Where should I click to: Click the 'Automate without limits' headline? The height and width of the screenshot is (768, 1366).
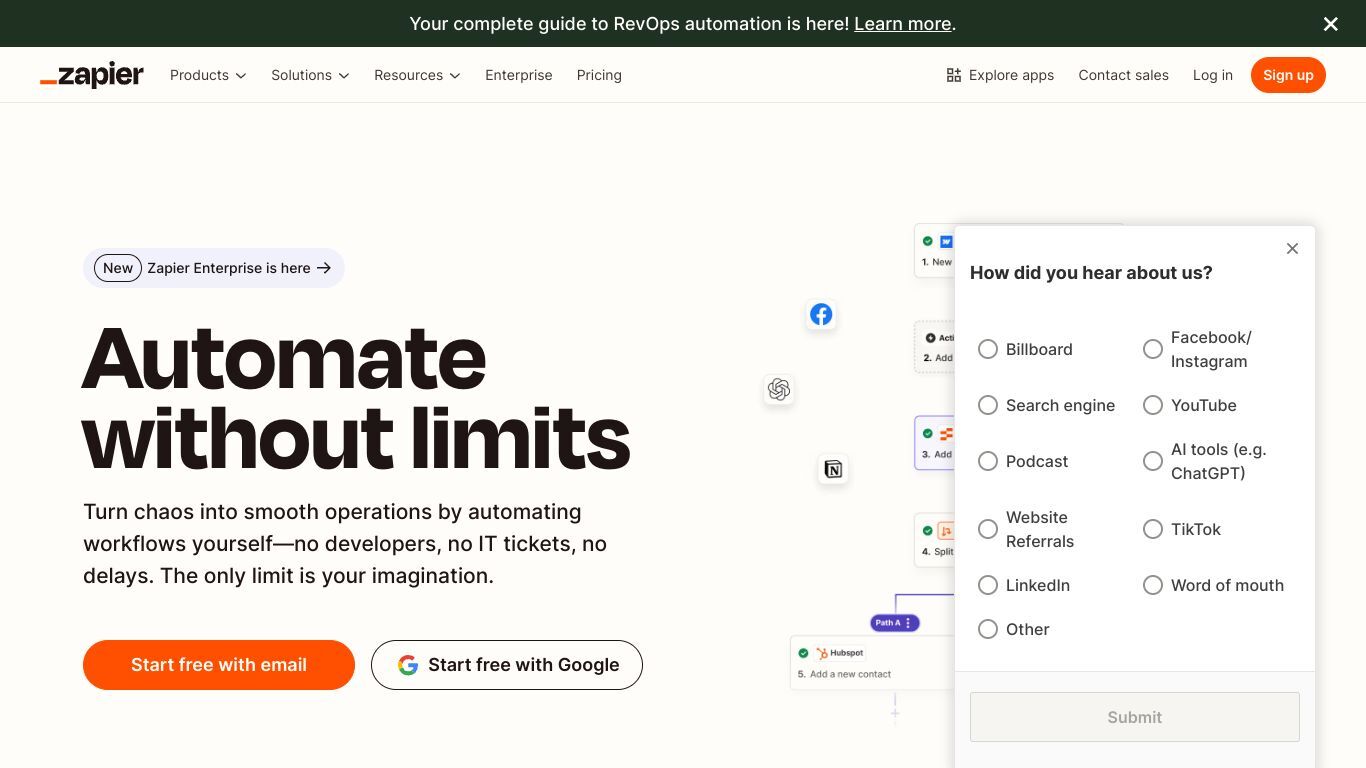pyautogui.click(x=356, y=397)
